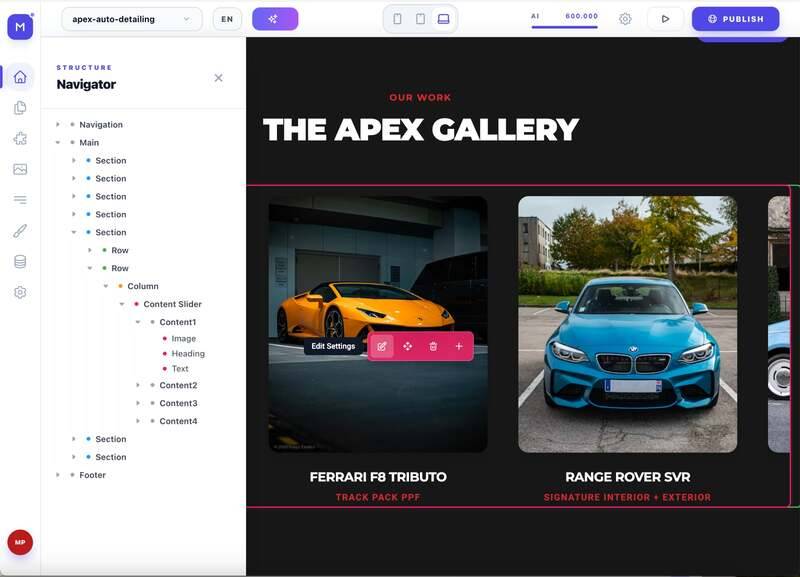
Task: Click the SIGNATURE INTERIOR + EXTERIOR subtitle
Action: pyautogui.click(x=628, y=497)
